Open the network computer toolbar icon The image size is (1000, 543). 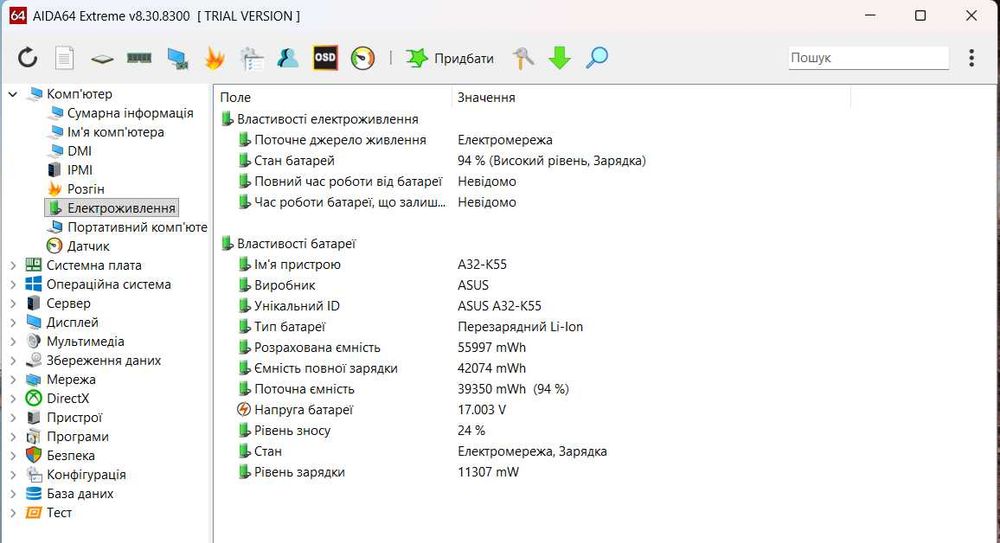pyautogui.click(x=177, y=59)
